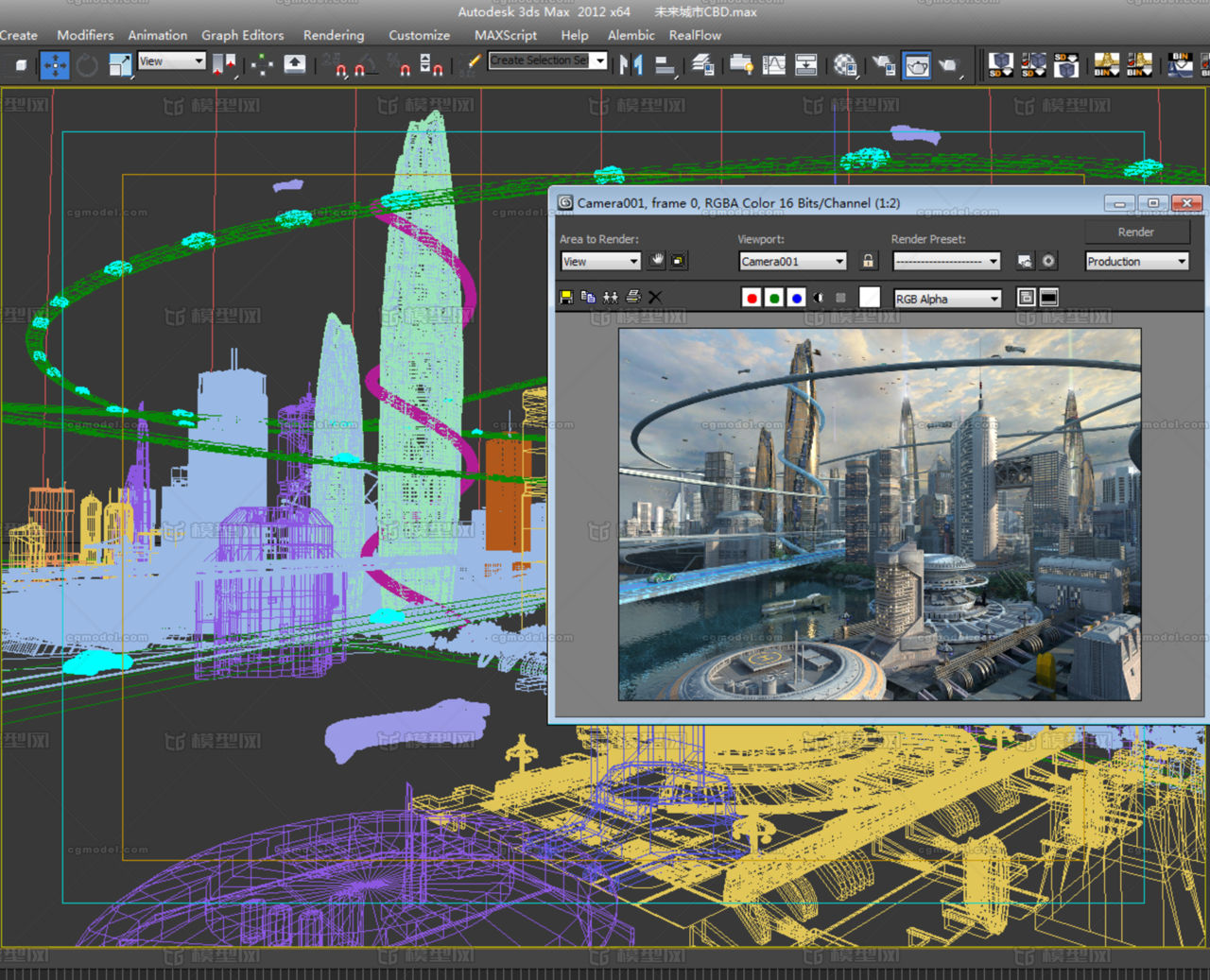Click the Create Selection Set field
1210x980 pixels.
point(539,60)
